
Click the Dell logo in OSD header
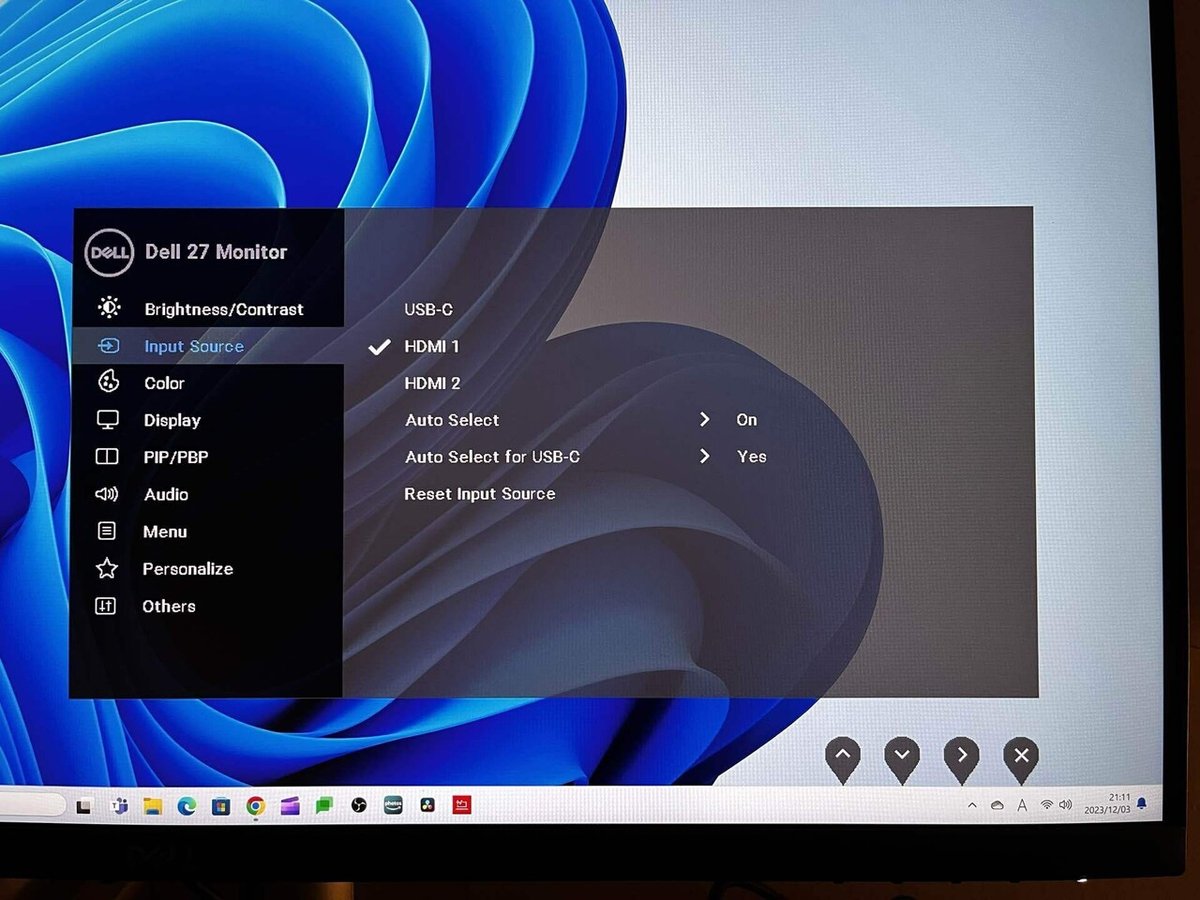pyautogui.click(x=108, y=252)
